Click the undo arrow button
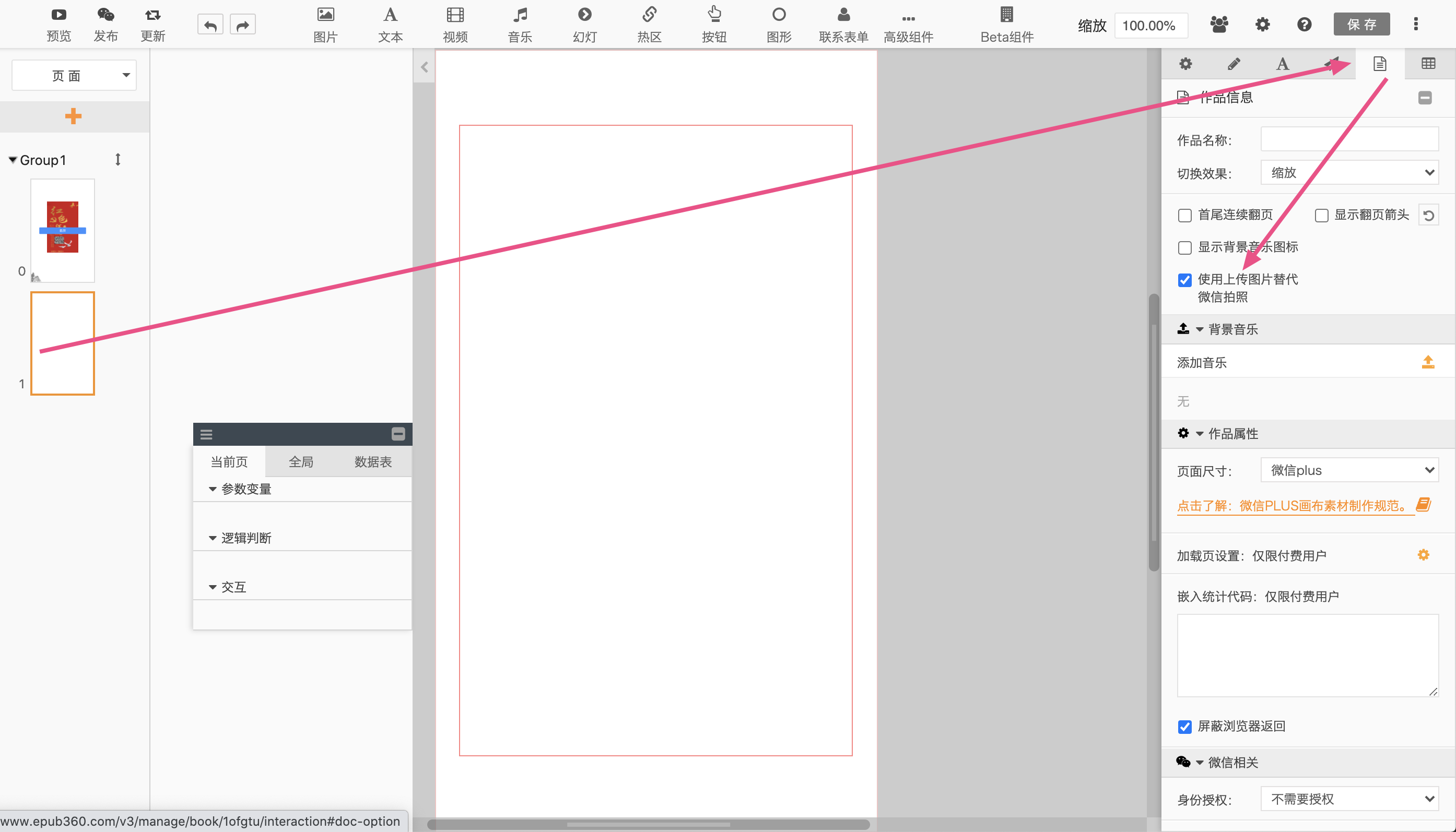The image size is (1456, 832). pyautogui.click(x=210, y=25)
